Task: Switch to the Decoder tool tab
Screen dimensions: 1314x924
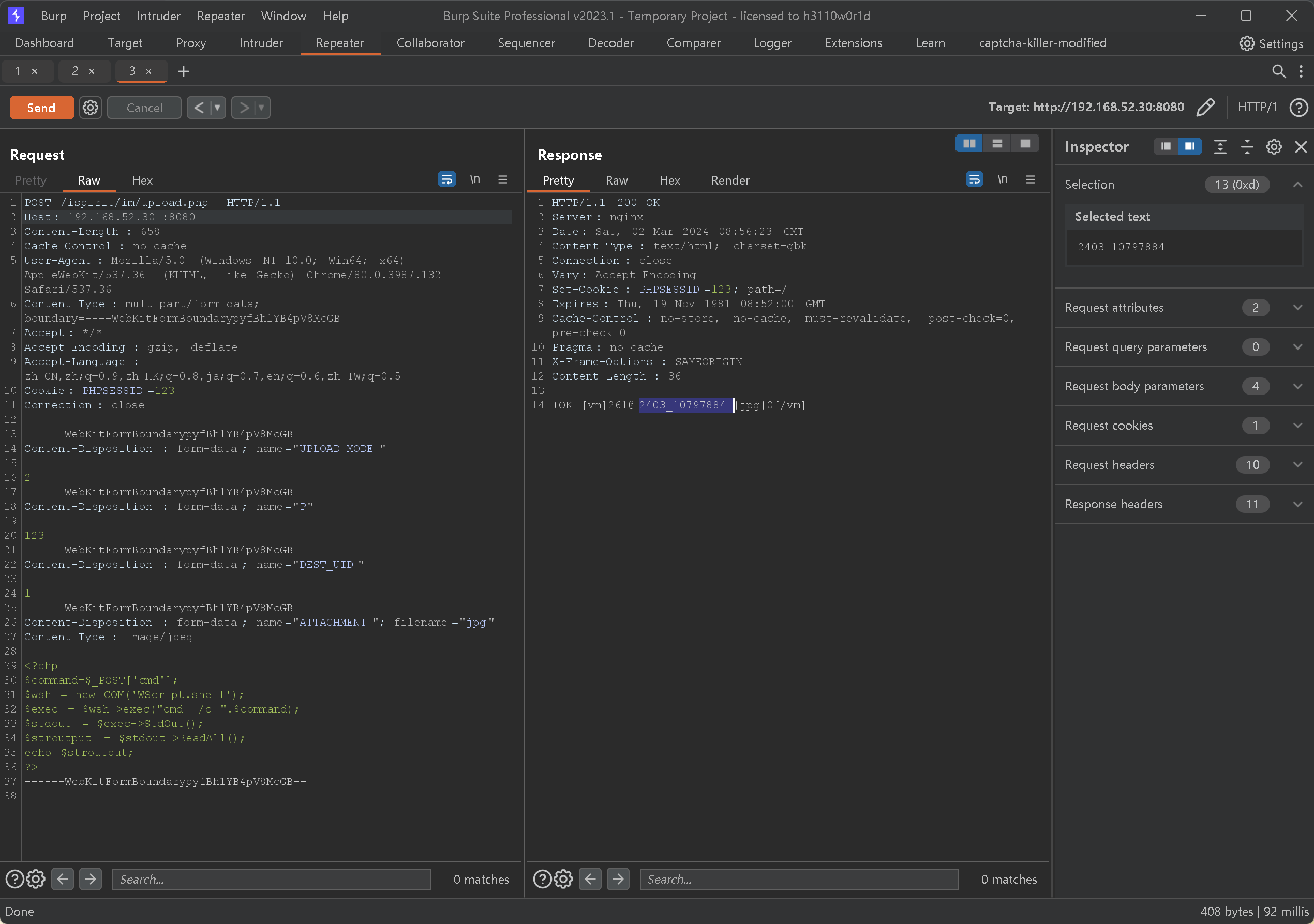Action: pyautogui.click(x=610, y=43)
